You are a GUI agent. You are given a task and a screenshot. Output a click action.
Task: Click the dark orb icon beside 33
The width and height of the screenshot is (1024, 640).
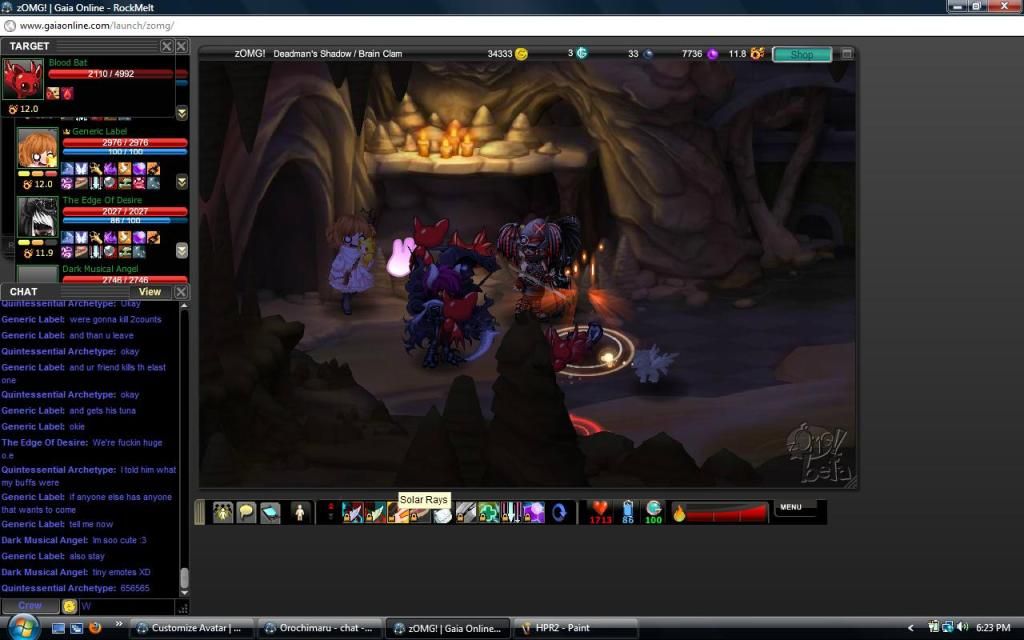(x=648, y=54)
